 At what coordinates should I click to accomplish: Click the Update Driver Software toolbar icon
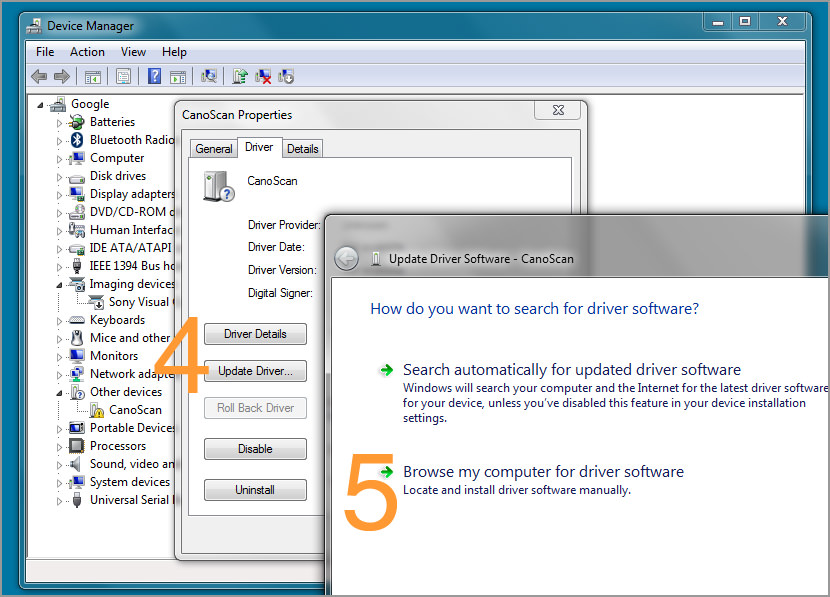coord(240,77)
